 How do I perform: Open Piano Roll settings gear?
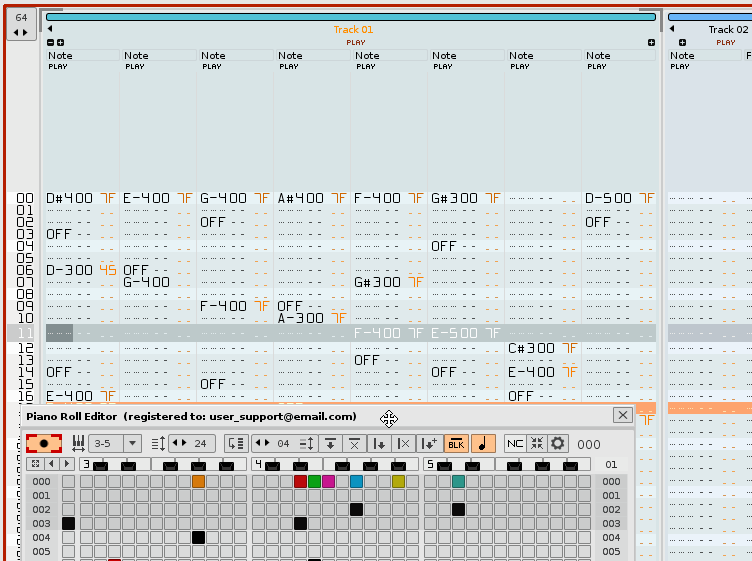558,443
